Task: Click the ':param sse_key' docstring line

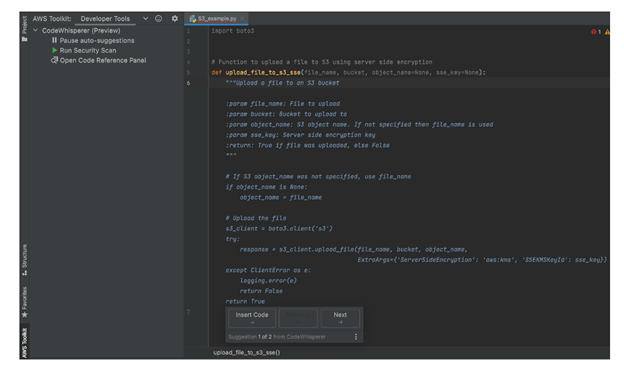Action: tap(300, 135)
